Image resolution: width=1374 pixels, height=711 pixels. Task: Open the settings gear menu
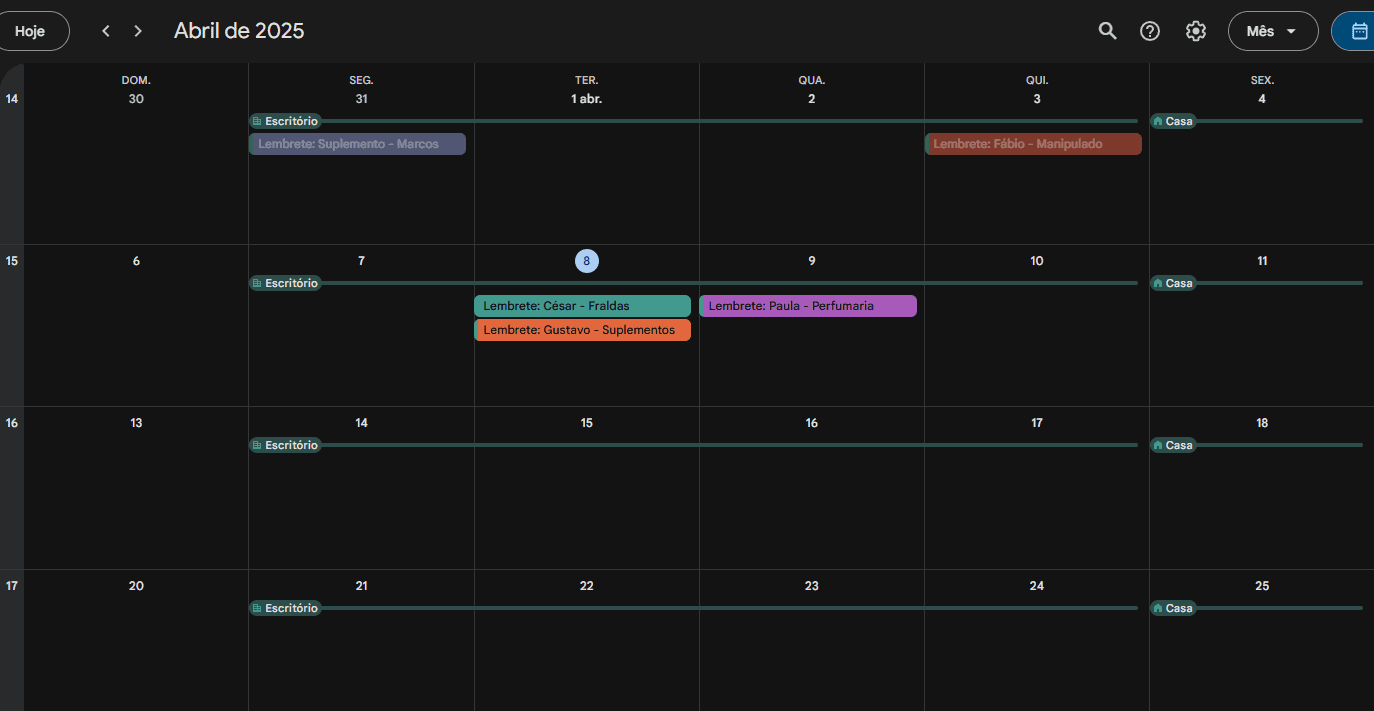(x=1195, y=31)
